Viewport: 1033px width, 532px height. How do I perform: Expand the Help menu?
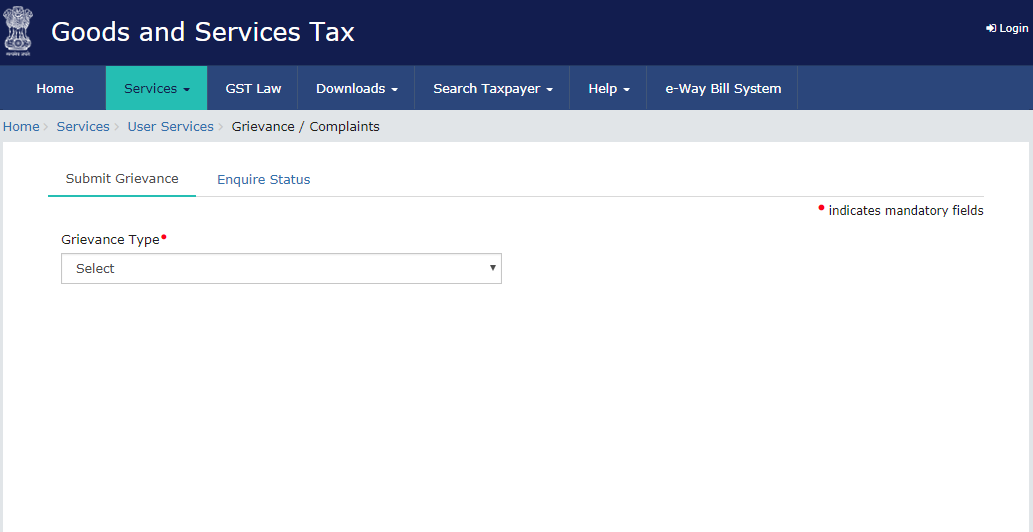(x=608, y=88)
